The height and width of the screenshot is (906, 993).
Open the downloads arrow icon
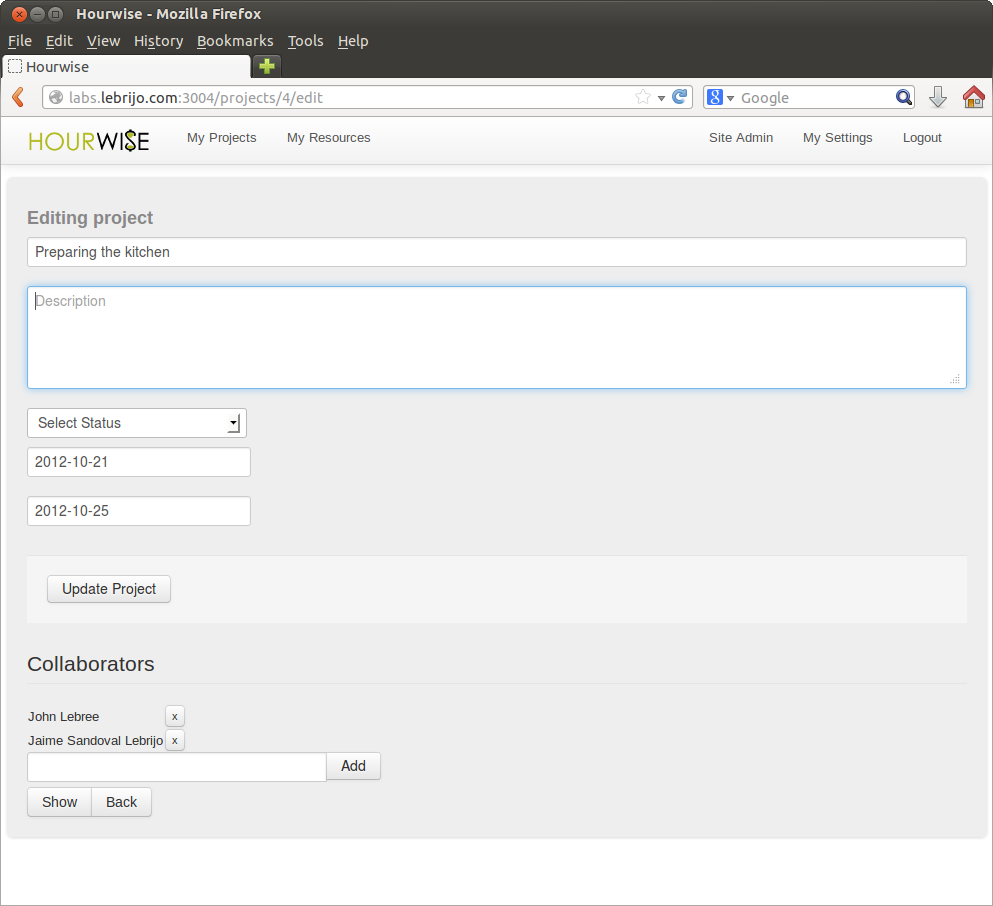click(x=937, y=98)
